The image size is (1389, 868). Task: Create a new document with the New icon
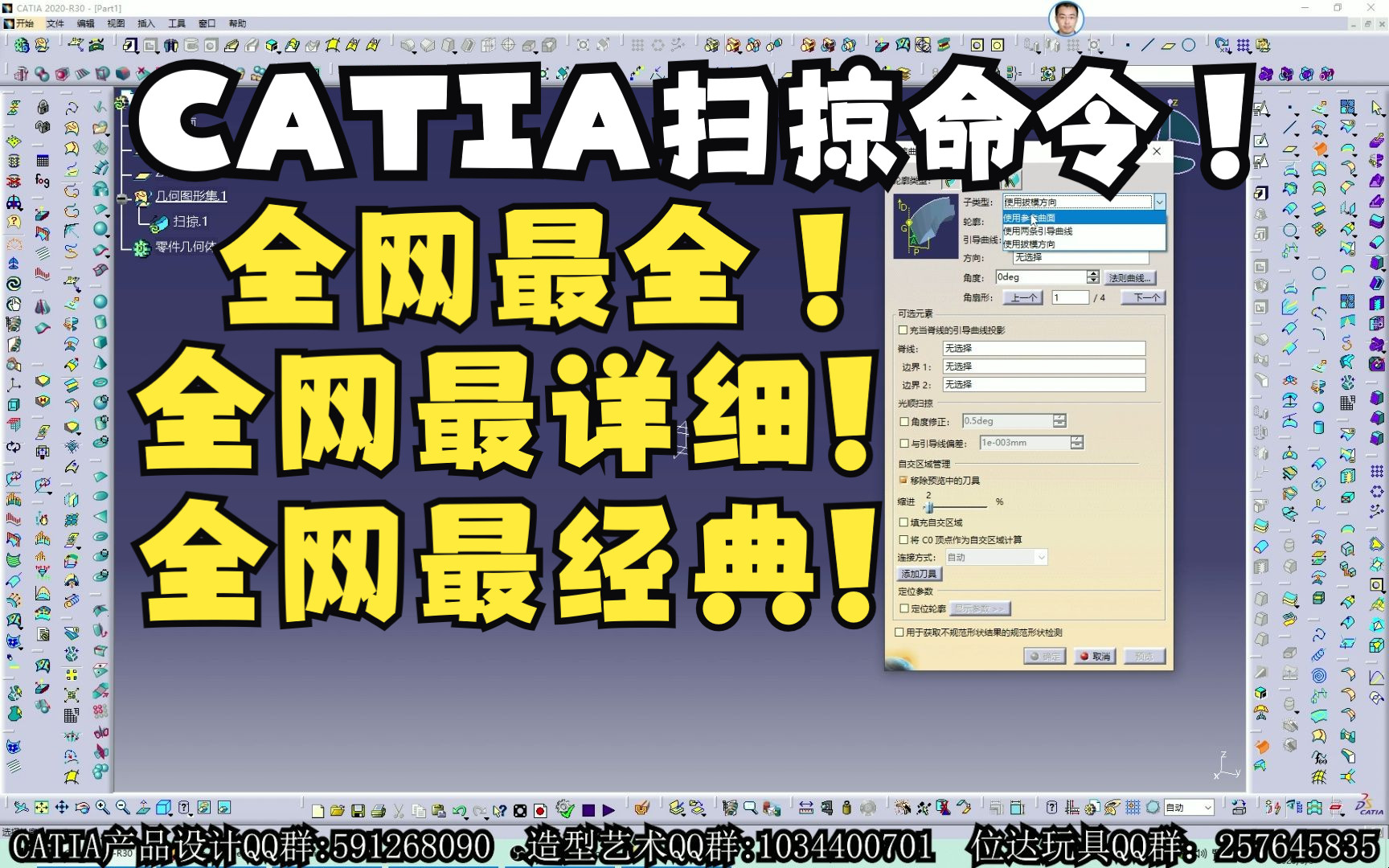[x=318, y=810]
